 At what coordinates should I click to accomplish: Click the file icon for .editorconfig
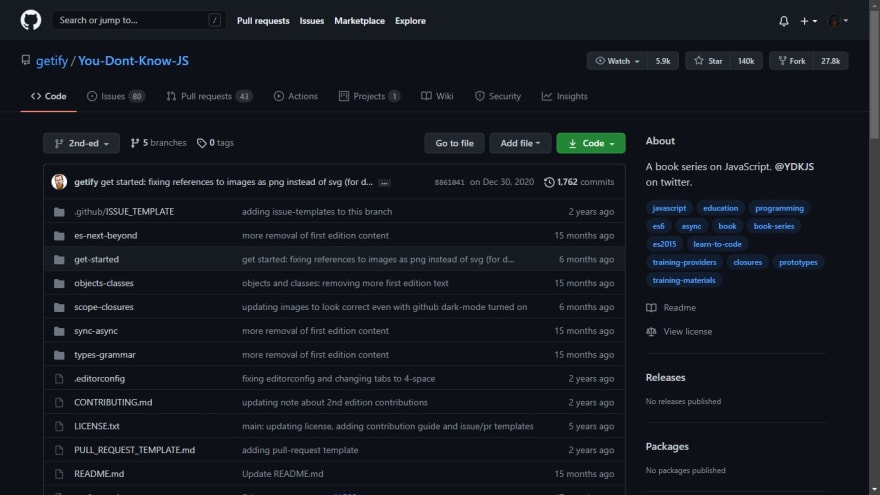[59, 379]
